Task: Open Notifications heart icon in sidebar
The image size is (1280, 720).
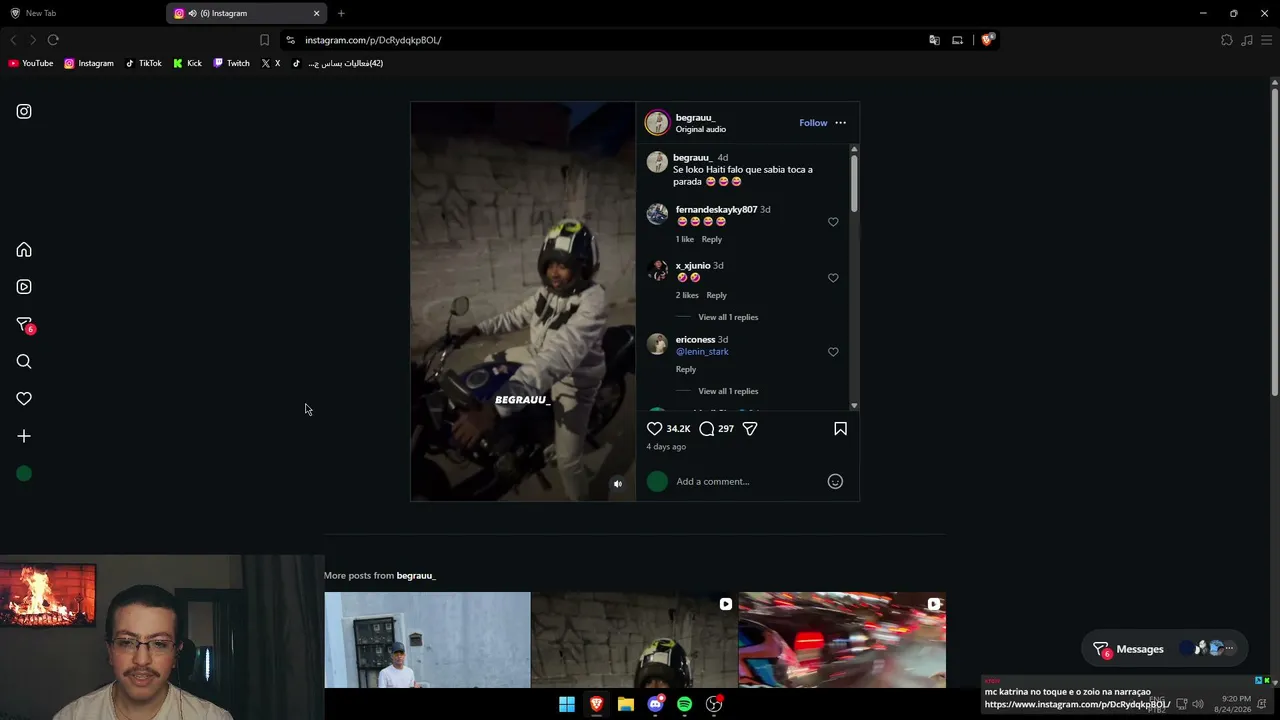Action: (x=24, y=399)
